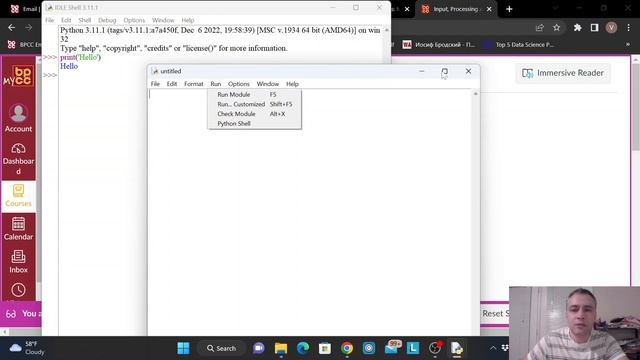Open Edit menu in IDLE Shell window

click(66, 20)
